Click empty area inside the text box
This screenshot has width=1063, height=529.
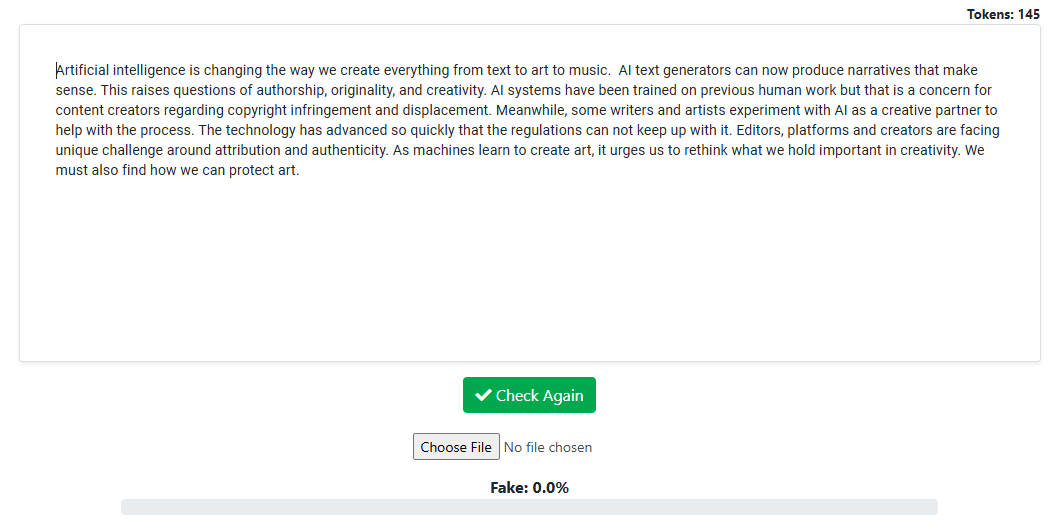(529, 270)
